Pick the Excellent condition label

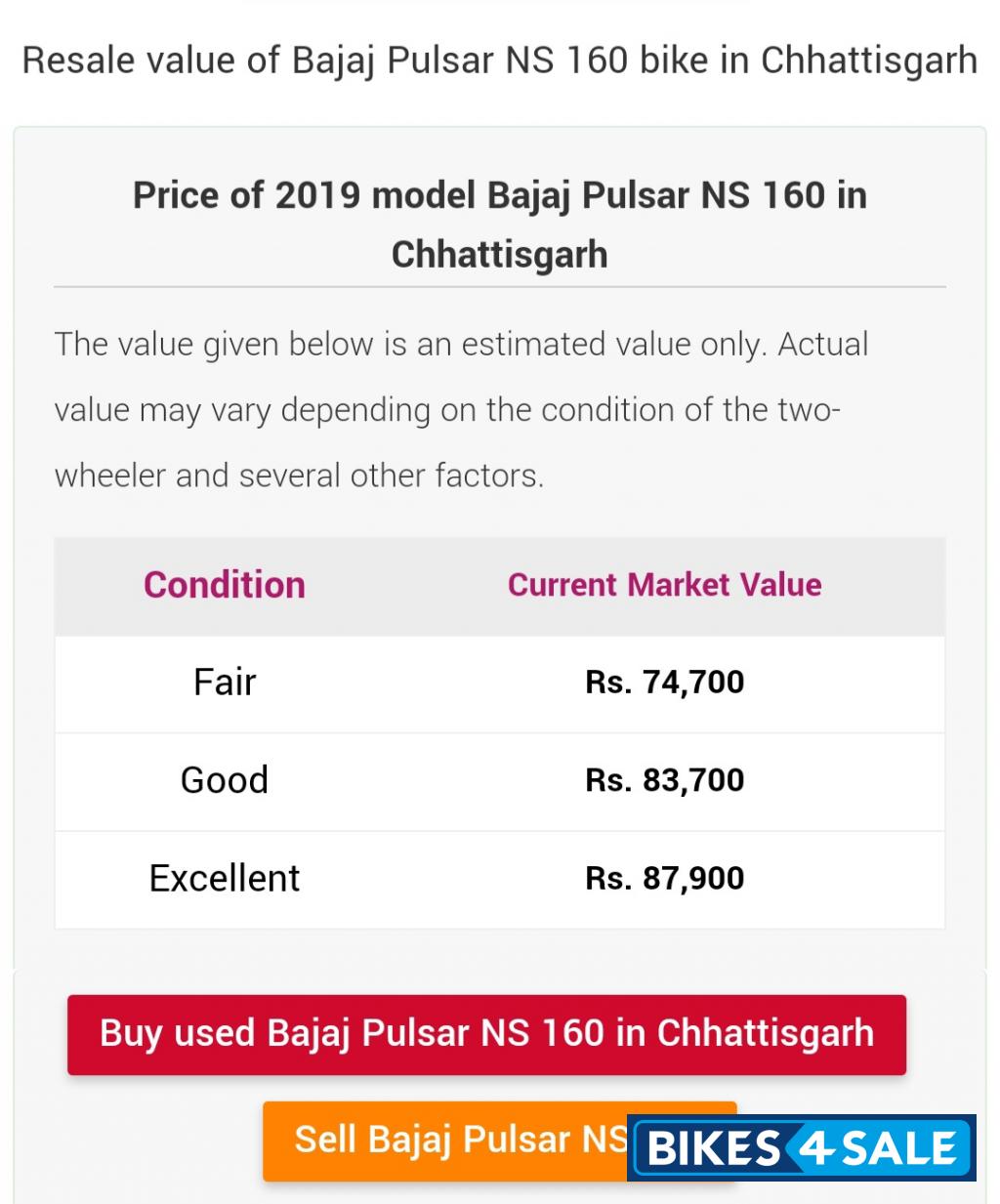pyautogui.click(x=225, y=878)
